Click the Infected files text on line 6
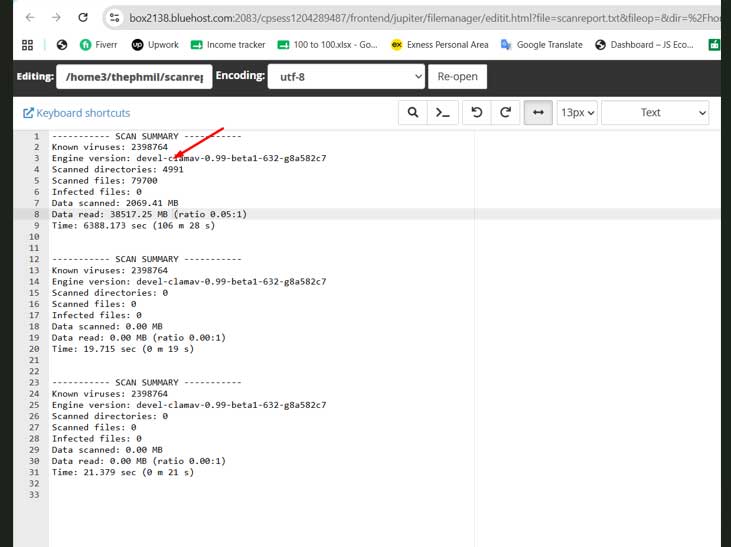This screenshot has width=731, height=547. 97,192
